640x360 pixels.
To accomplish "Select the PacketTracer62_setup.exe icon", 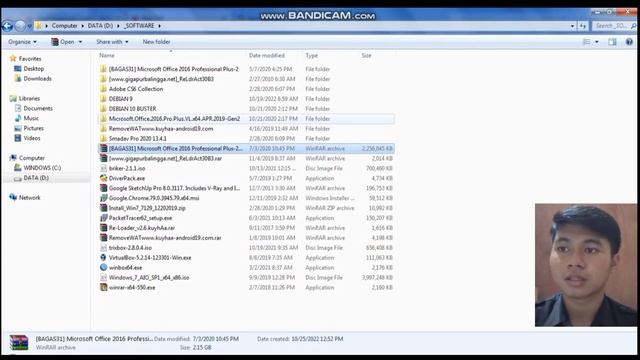I will click(x=104, y=218).
